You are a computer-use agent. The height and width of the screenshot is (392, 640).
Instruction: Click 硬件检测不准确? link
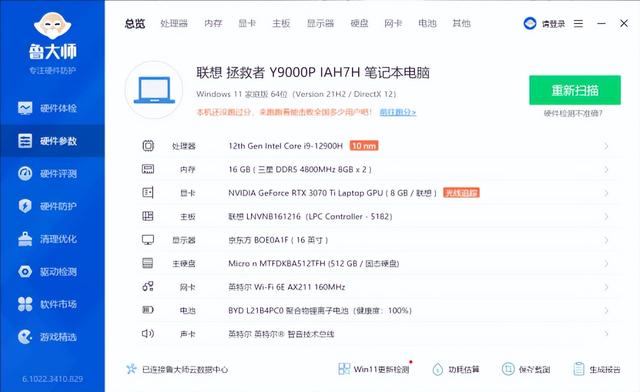pyautogui.click(x=573, y=113)
